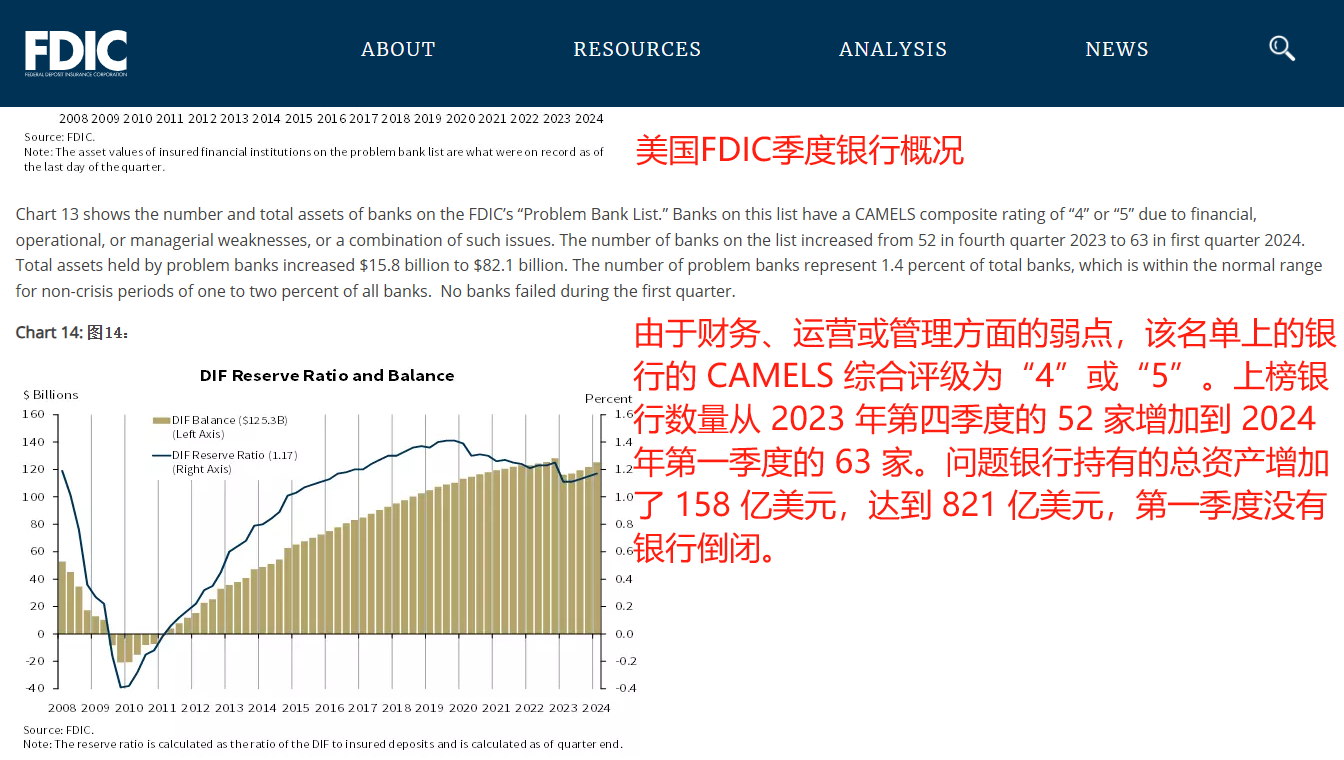Click the 'Percent' right axis label
Screen dimensions: 1344x760
click(x=608, y=398)
